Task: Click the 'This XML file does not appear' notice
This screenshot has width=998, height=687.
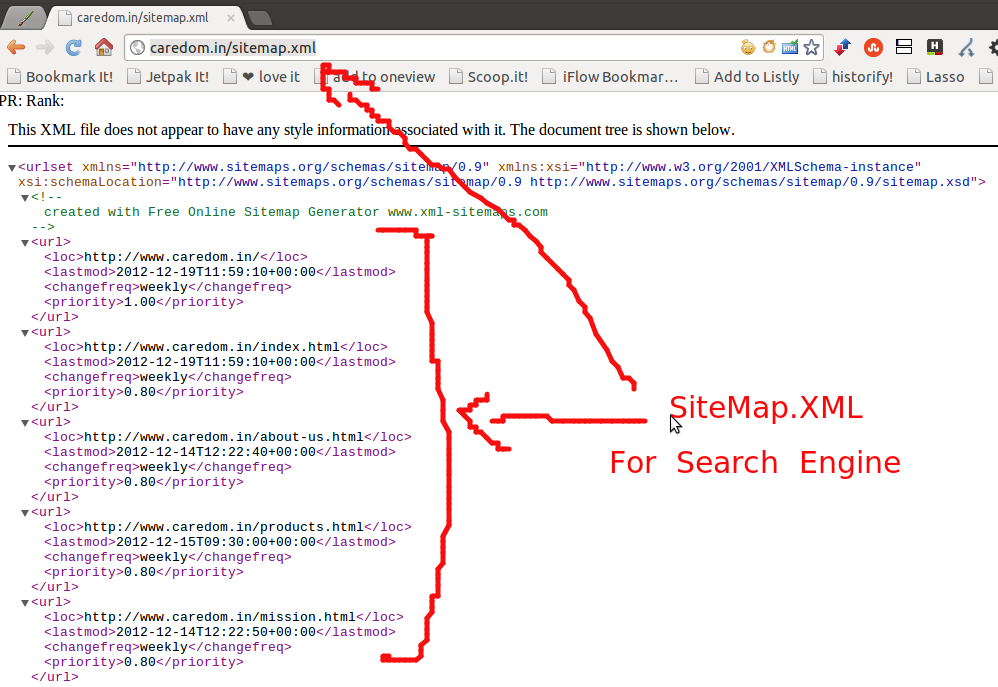Action: (371, 130)
